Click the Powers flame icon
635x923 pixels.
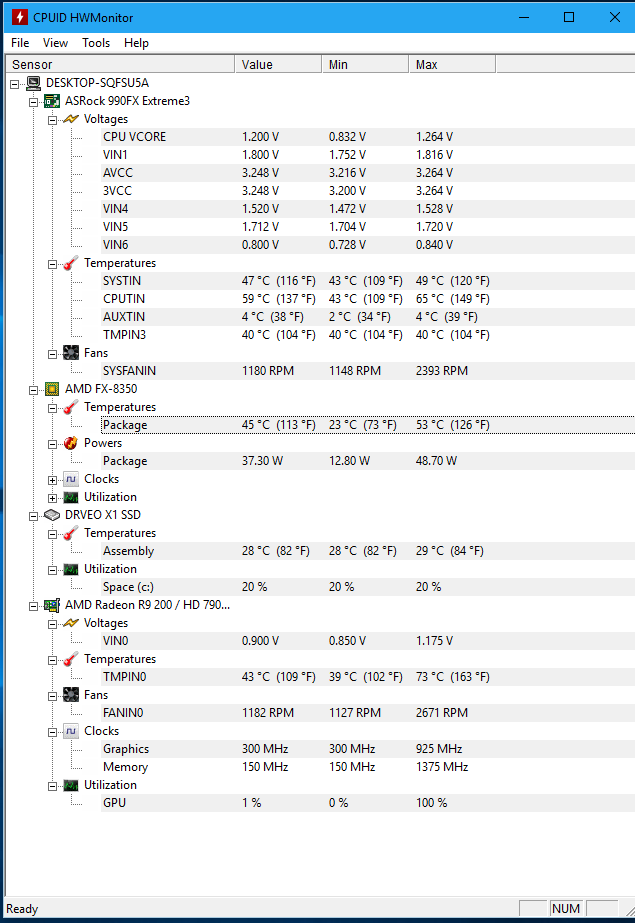pos(71,443)
